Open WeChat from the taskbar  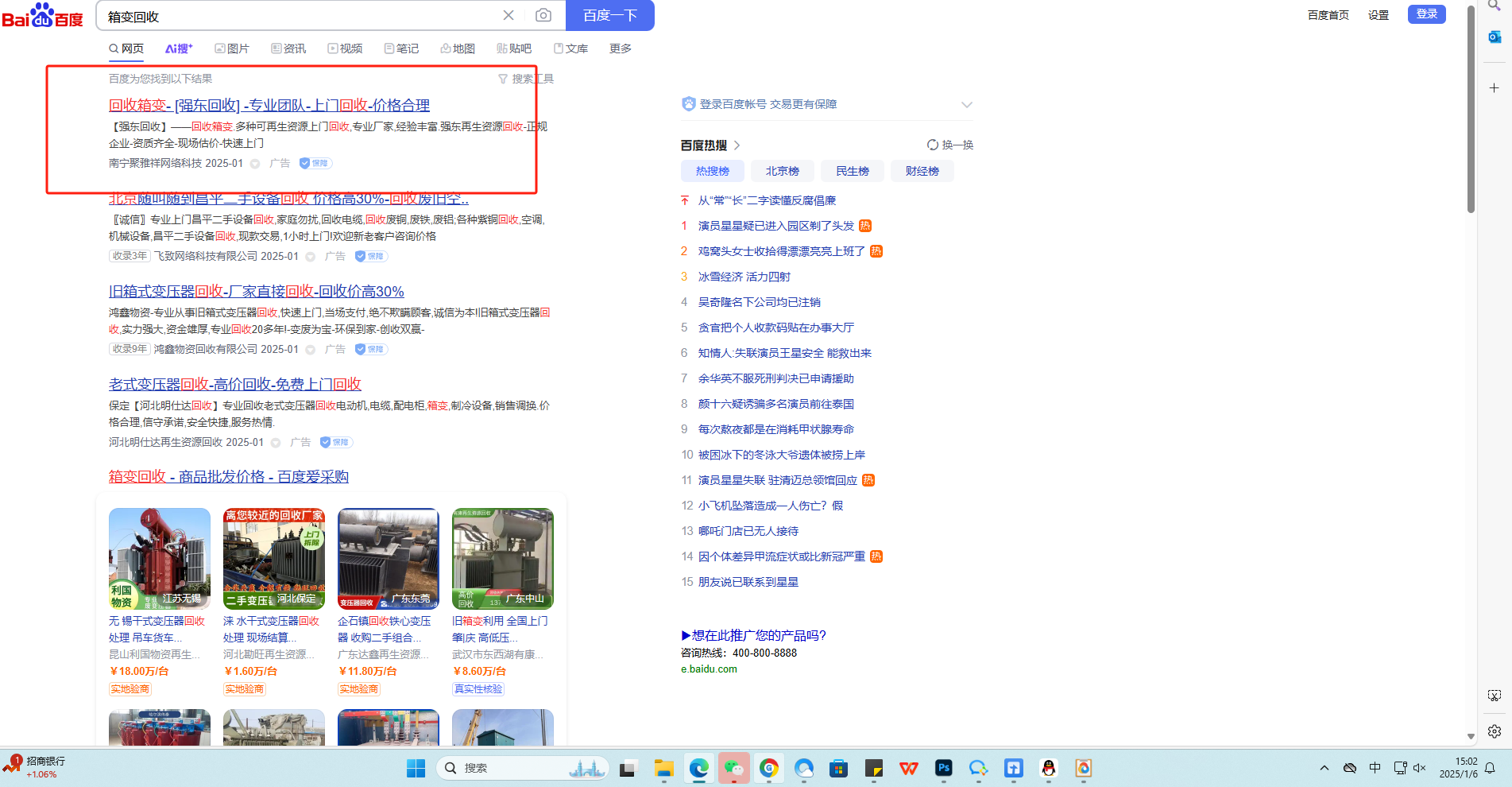(x=733, y=768)
